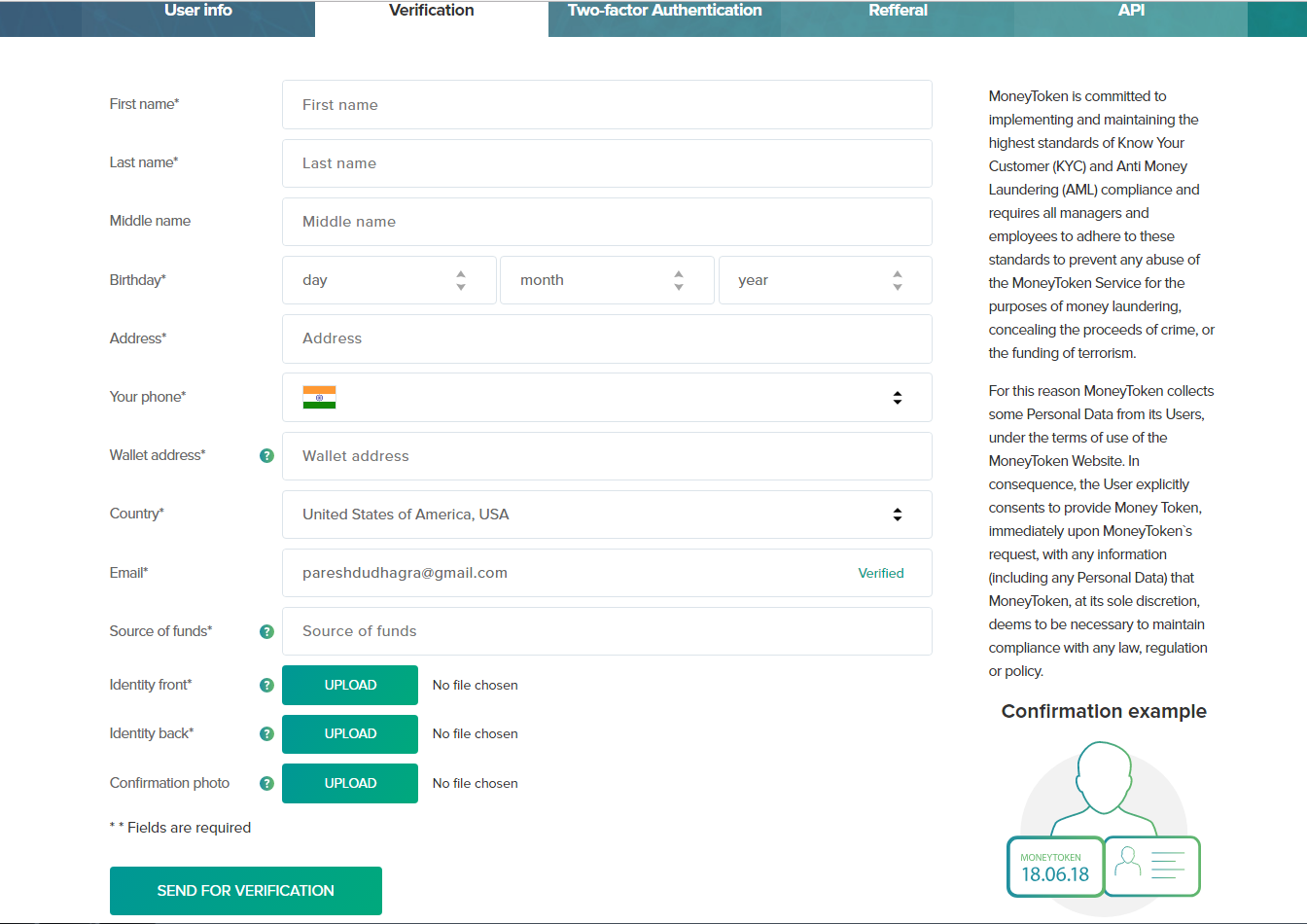
Task: Select the Email field with paresh address
Action: (607, 573)
